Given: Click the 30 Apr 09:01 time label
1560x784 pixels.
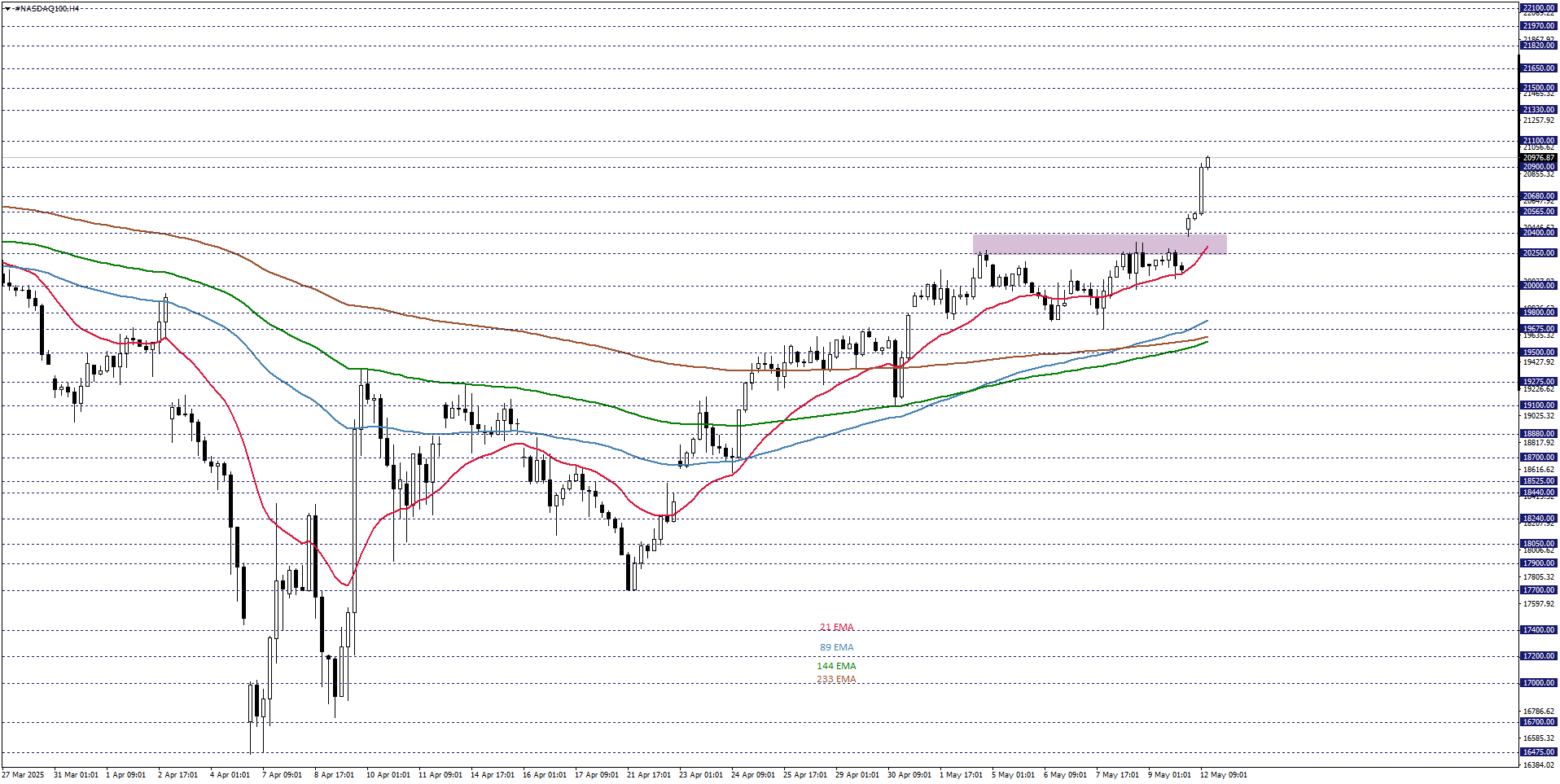Looking at the screenshot, I should click(x=909, y=775).
